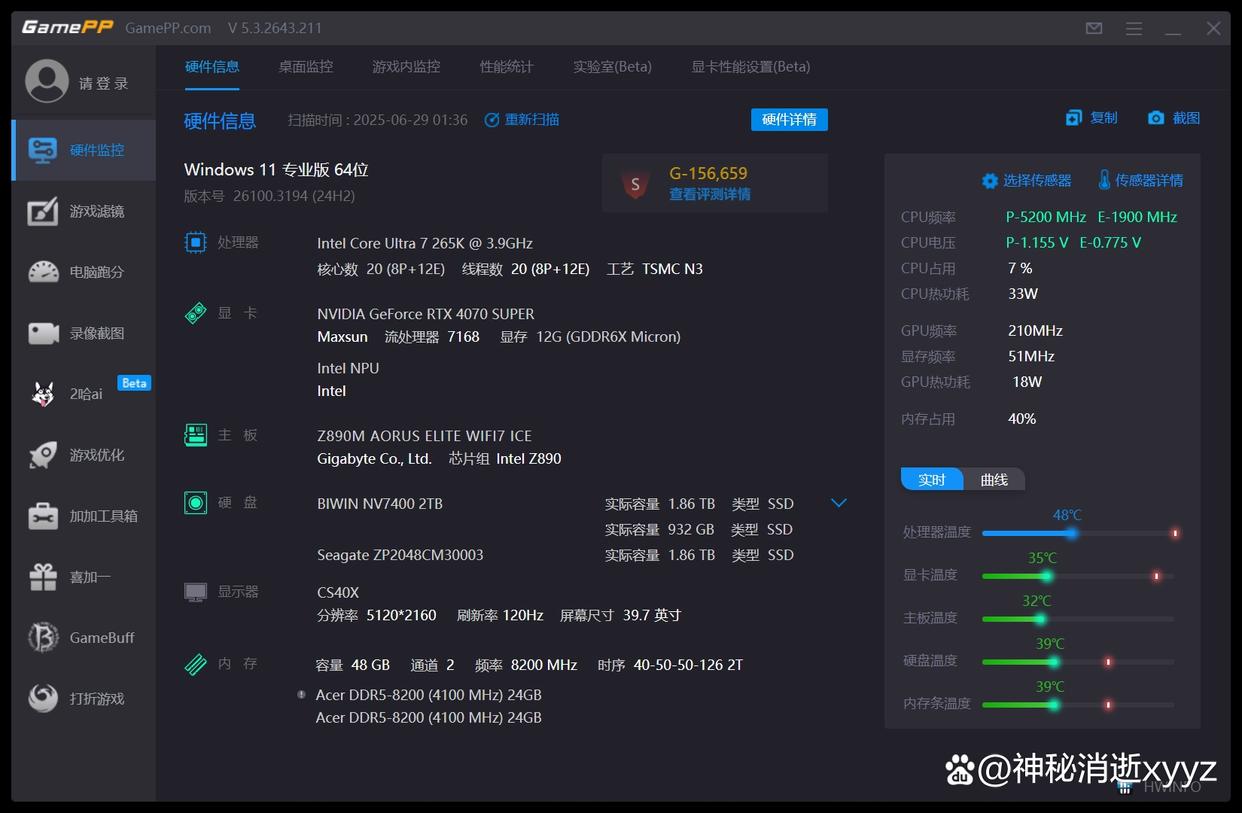Switch to the 硬件信息 tab
Viewport: 1242px width, 813px height.
point(212,67)
